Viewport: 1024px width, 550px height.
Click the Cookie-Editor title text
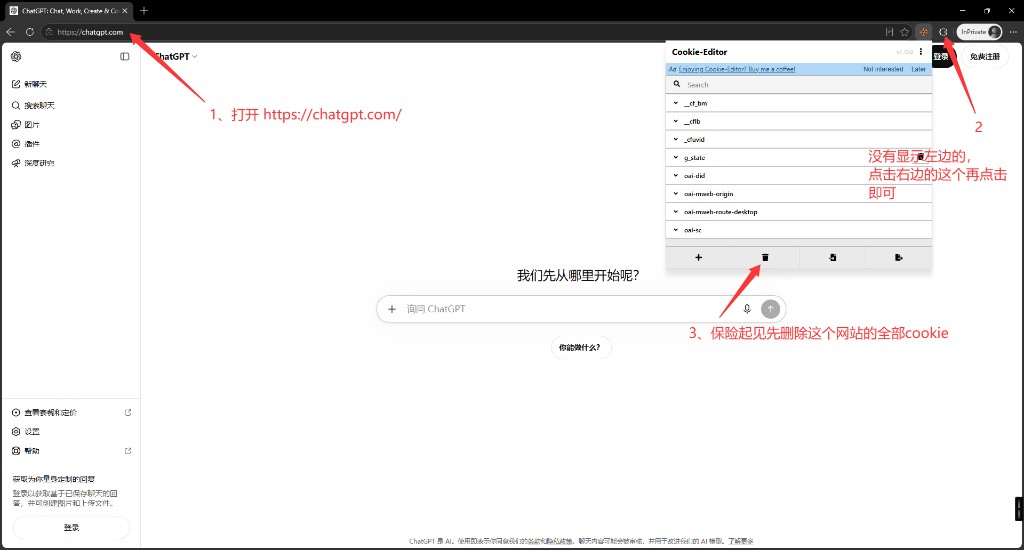[x=699, y=52]
